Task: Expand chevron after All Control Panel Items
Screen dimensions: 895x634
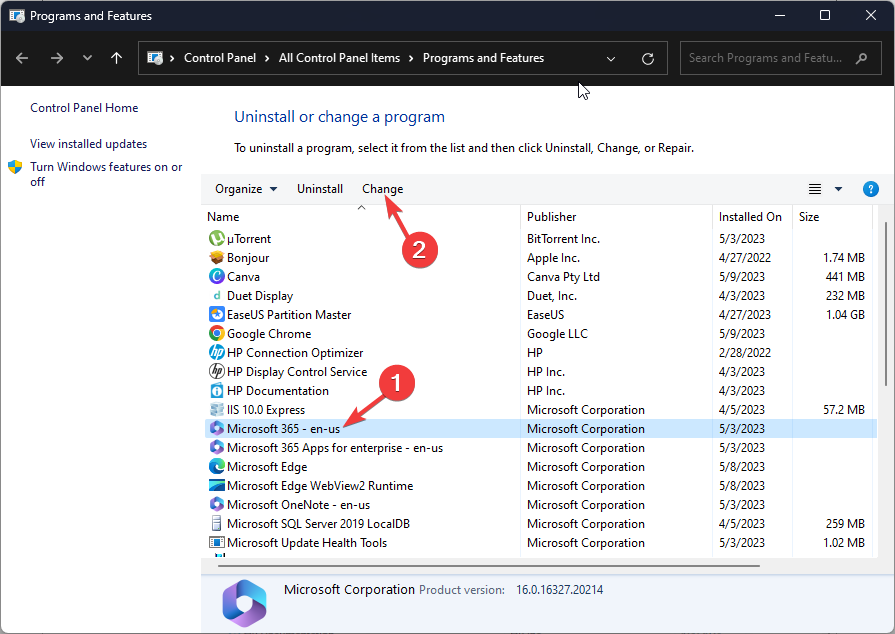Action: (410, 58)
